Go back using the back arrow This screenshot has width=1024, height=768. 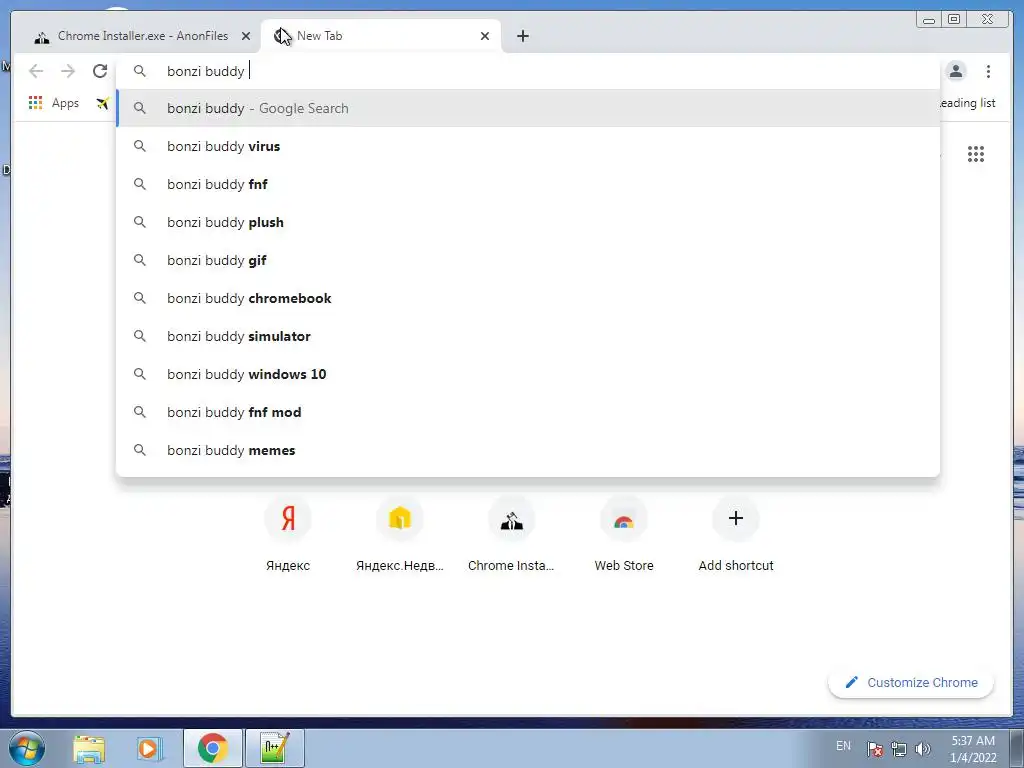coord(36,71)
